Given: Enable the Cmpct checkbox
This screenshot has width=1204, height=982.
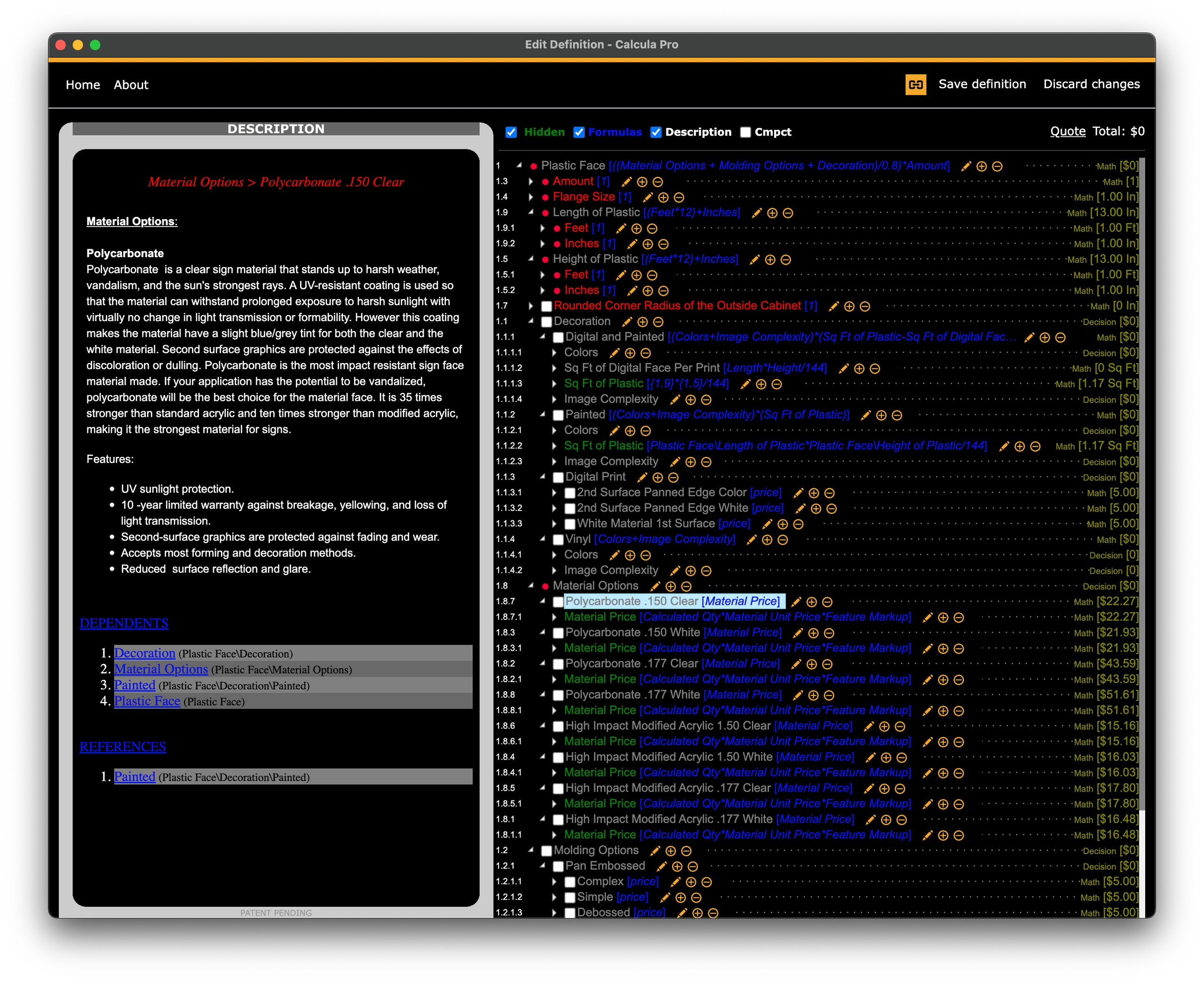Looking at the screenshot, I should (745, 133).
